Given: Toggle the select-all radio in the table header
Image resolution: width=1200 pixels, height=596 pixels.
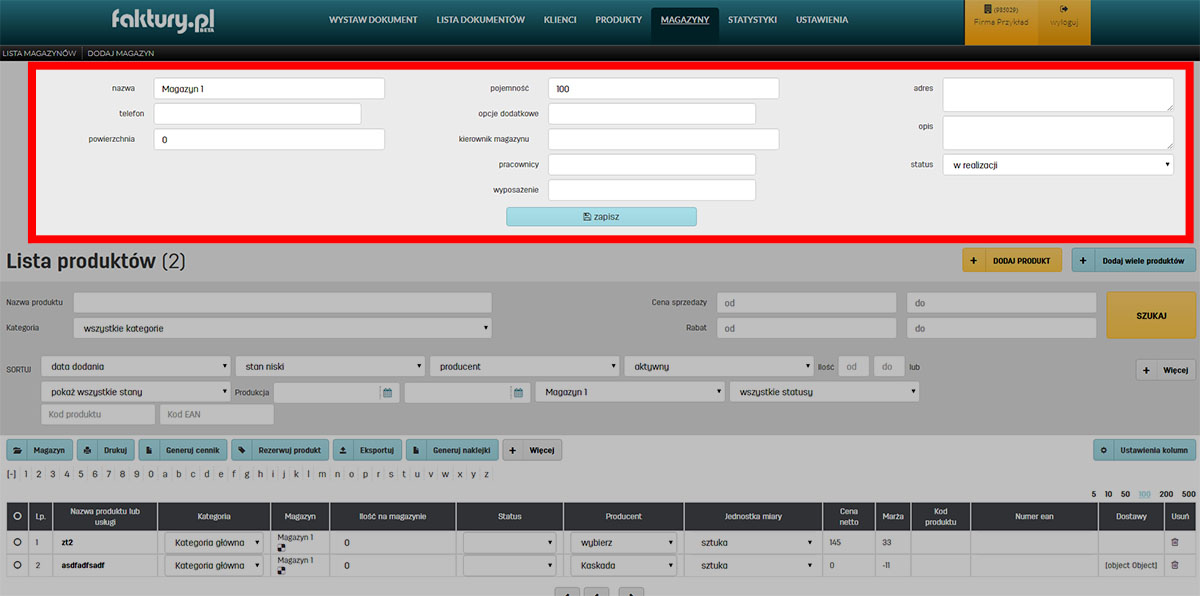Looking at the screenshot, I should pos(16,517).
